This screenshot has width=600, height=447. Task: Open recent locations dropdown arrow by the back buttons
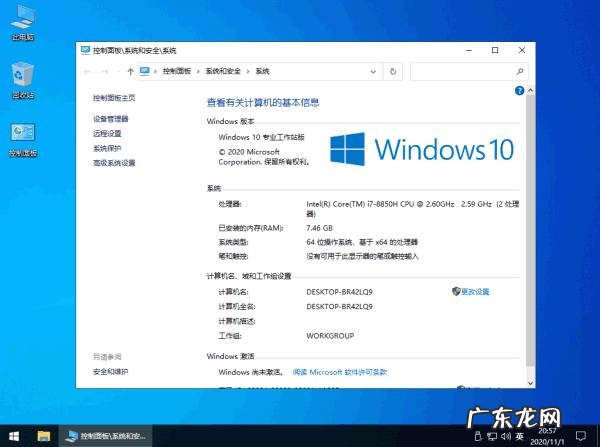(x=118, y=72)
